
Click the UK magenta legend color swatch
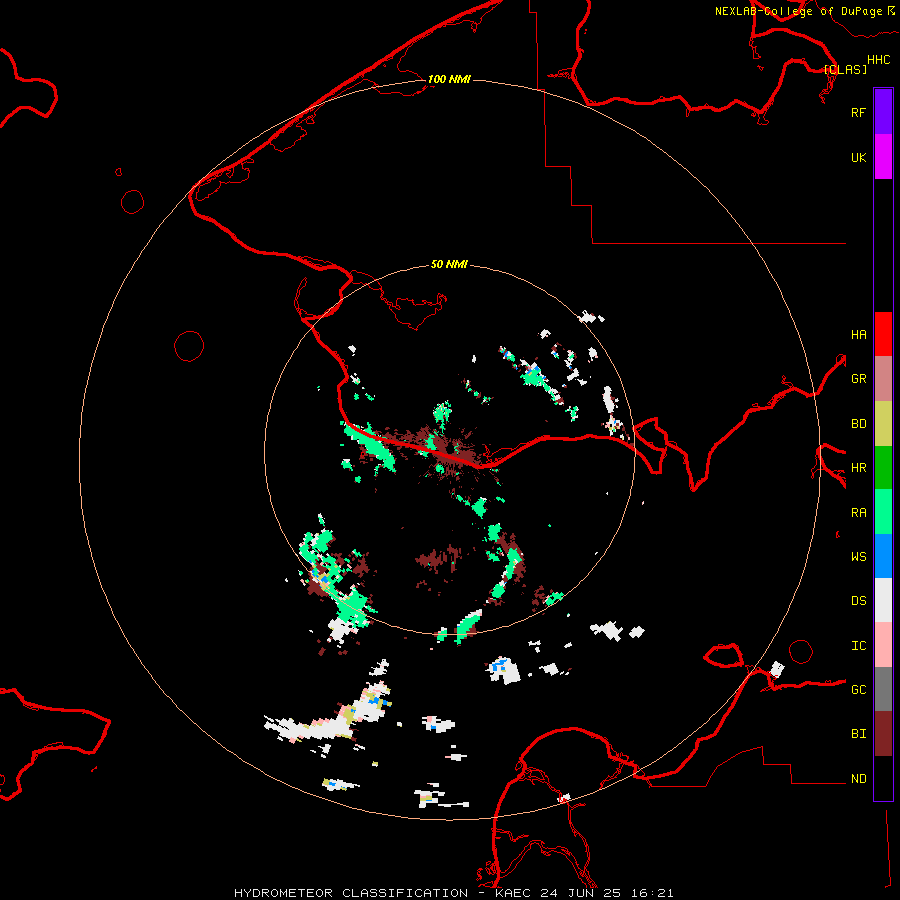[x=883, y=157]
